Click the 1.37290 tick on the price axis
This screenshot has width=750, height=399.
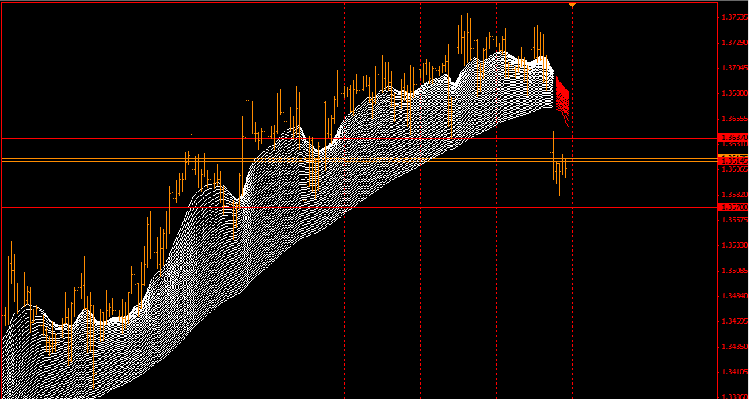pyautogui.click(x=734, y=43)
